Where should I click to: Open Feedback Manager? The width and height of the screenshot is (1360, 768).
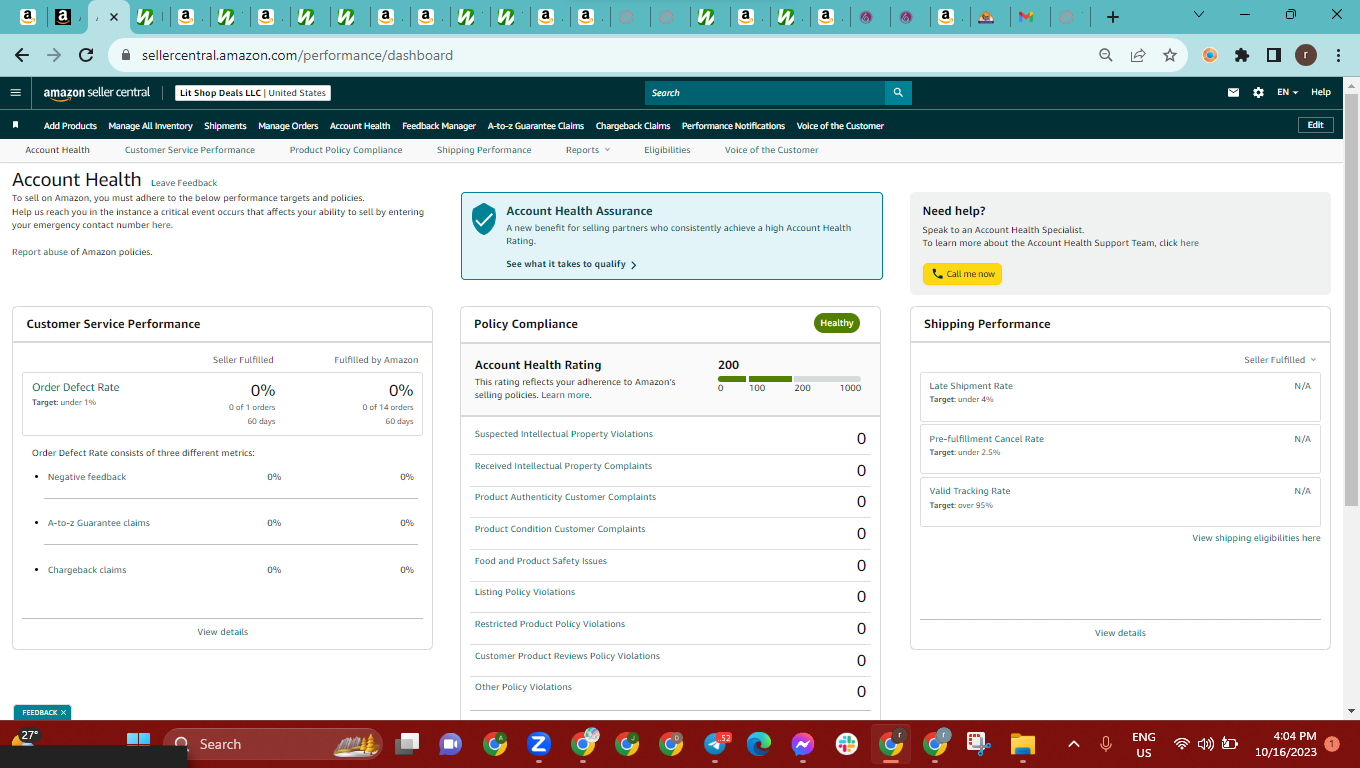(x=439, y=126)
